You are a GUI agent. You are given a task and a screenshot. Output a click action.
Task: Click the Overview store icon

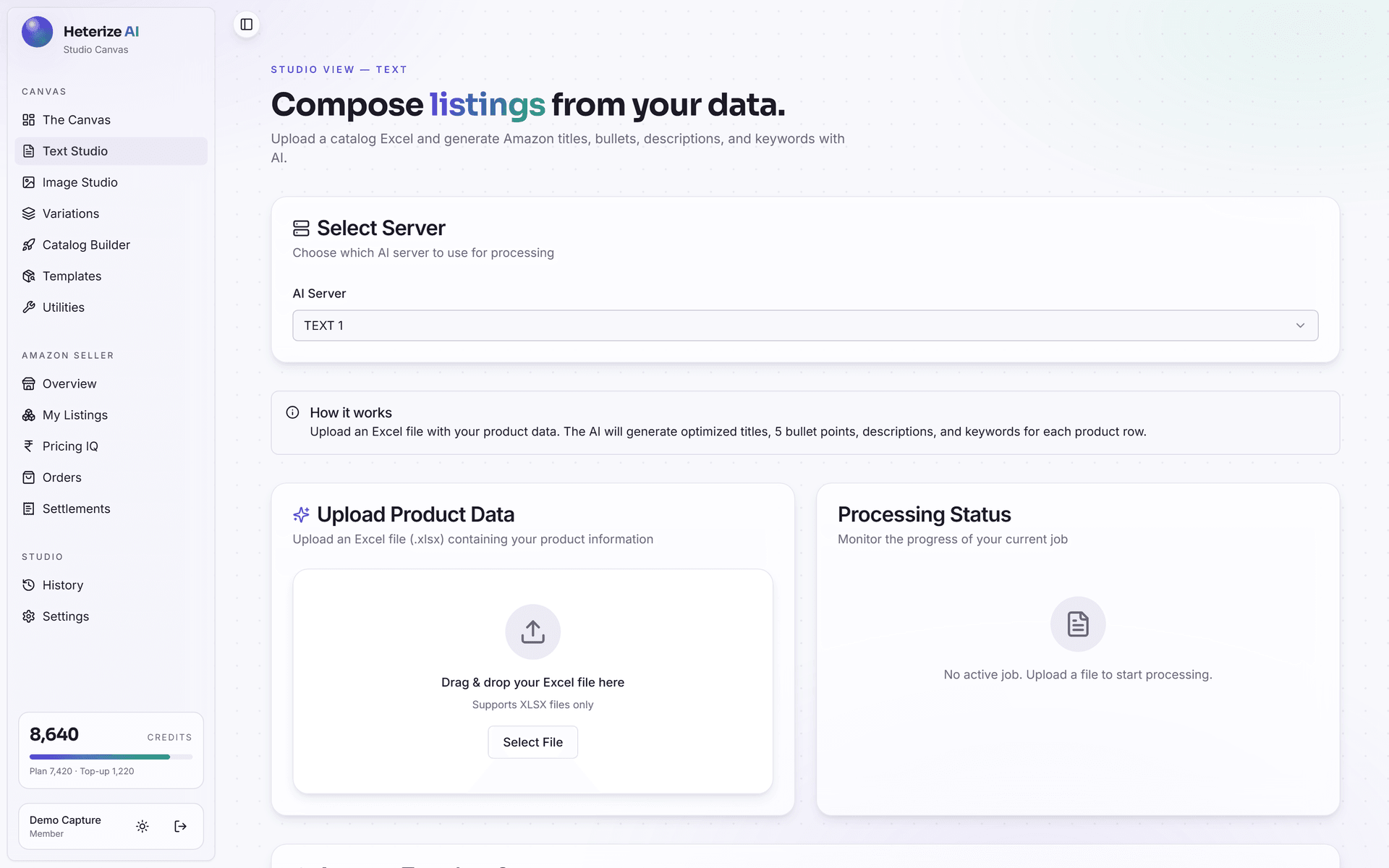[x=29, y=383]
